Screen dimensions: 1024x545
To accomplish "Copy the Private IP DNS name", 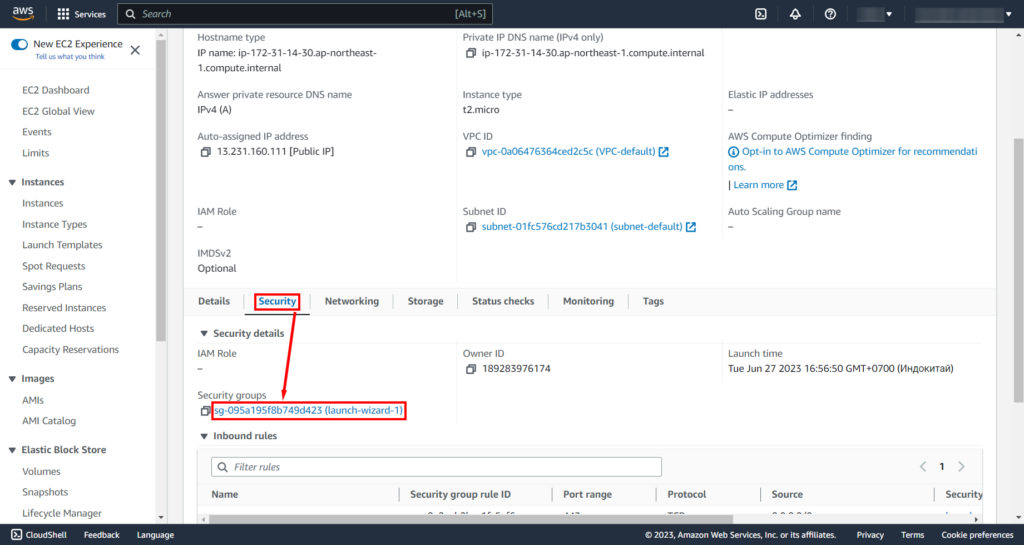I will point(470,53).
